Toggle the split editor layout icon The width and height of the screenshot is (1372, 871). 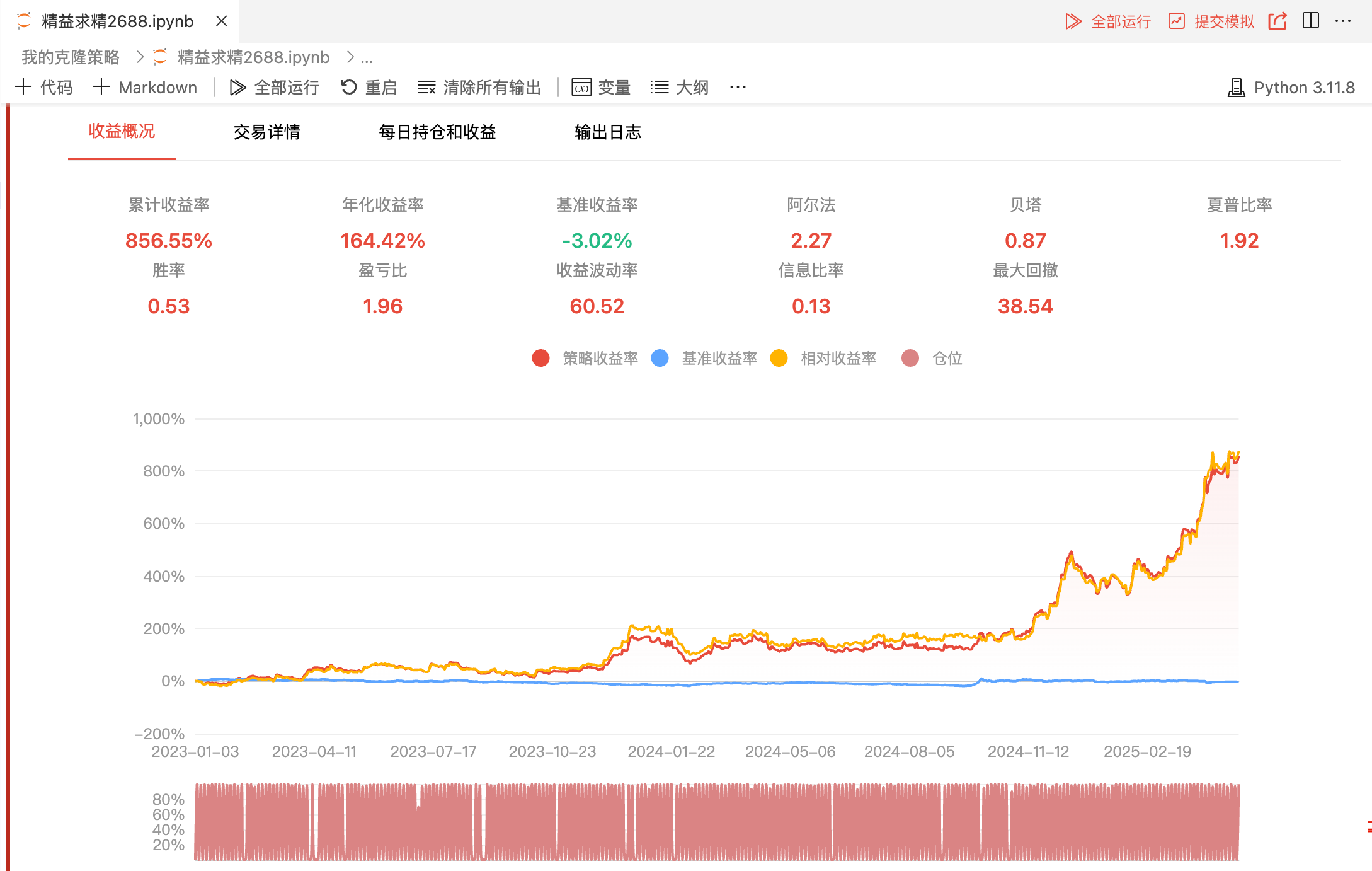[x=1311, y=21]
